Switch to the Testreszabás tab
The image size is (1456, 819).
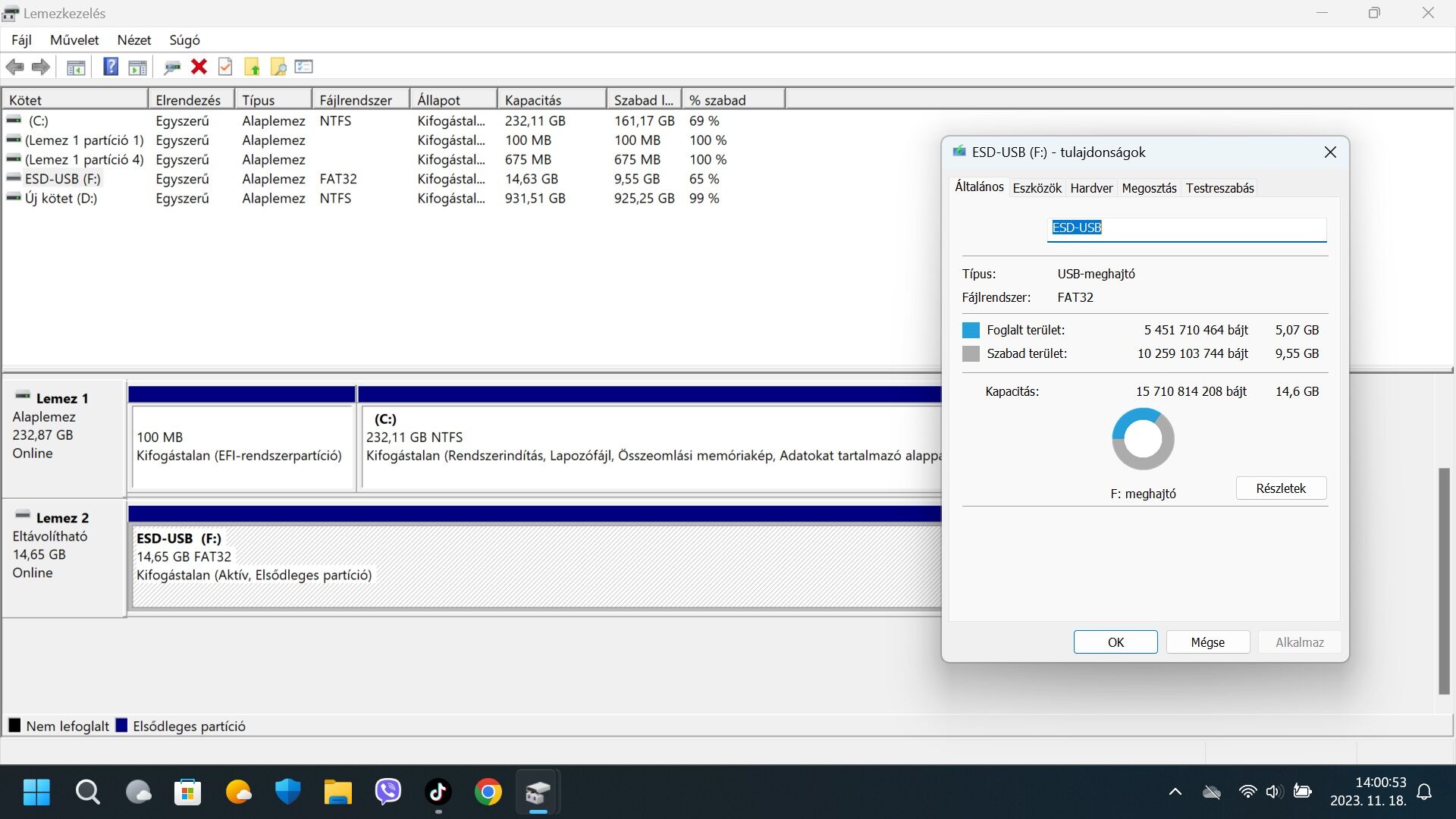pyautogui.click(x=1219, y=188)
